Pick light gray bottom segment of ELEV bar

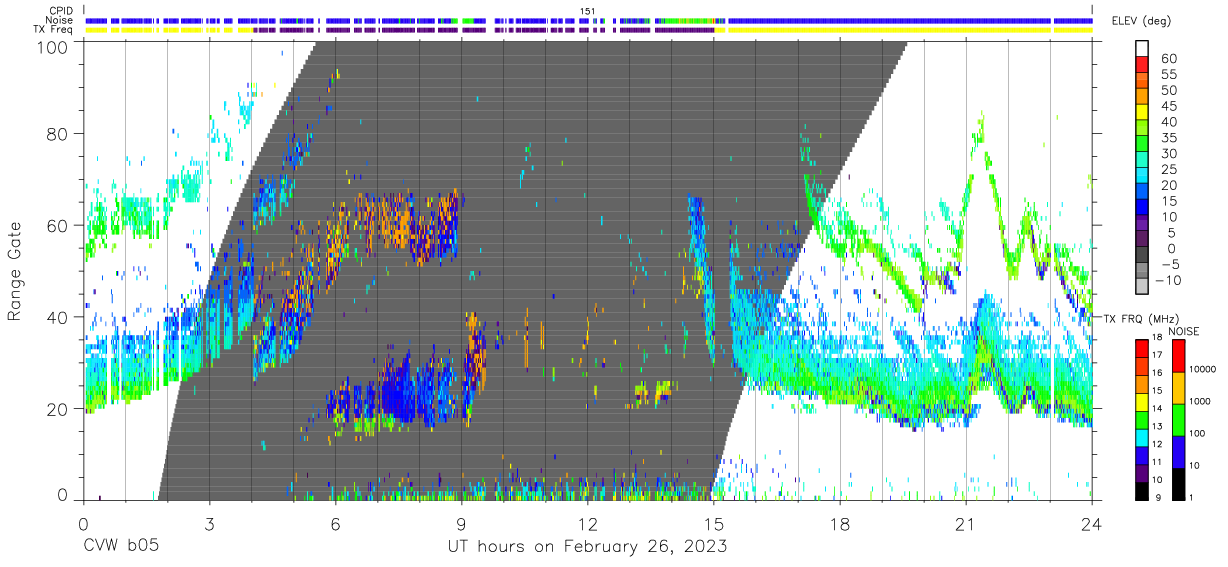[1142, 288]
